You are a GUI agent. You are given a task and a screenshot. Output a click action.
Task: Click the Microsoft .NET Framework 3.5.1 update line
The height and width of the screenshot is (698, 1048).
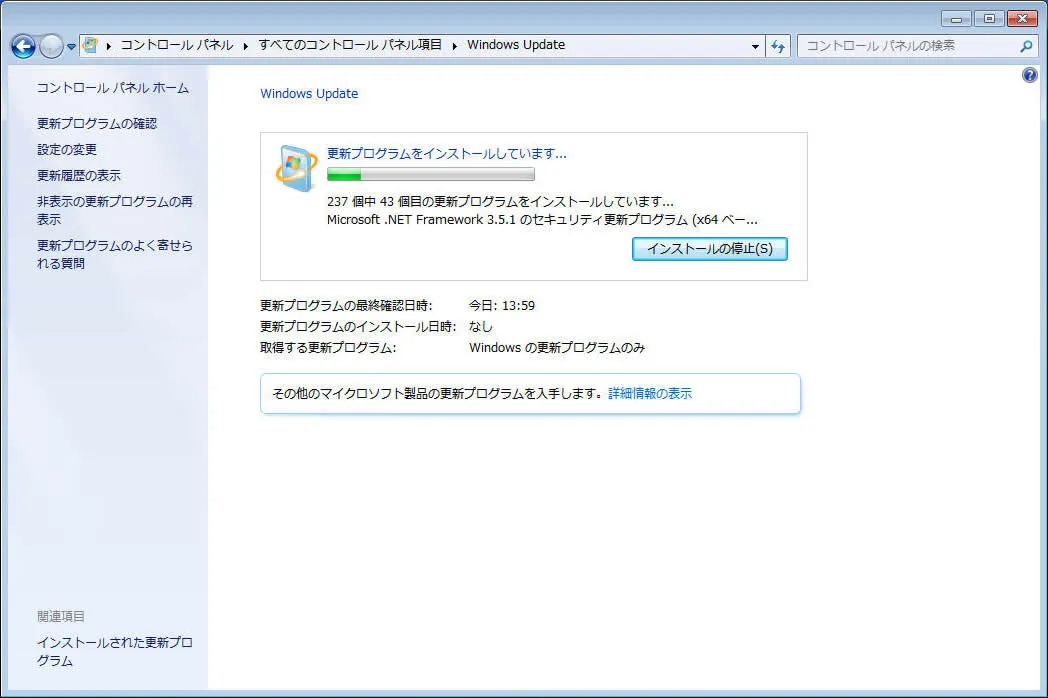pos(542,219)
